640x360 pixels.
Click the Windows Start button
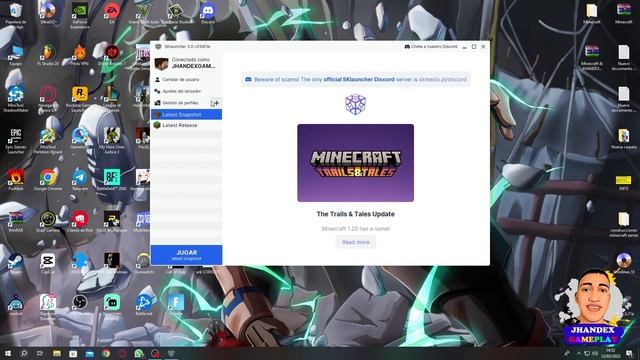click(8, 353)
